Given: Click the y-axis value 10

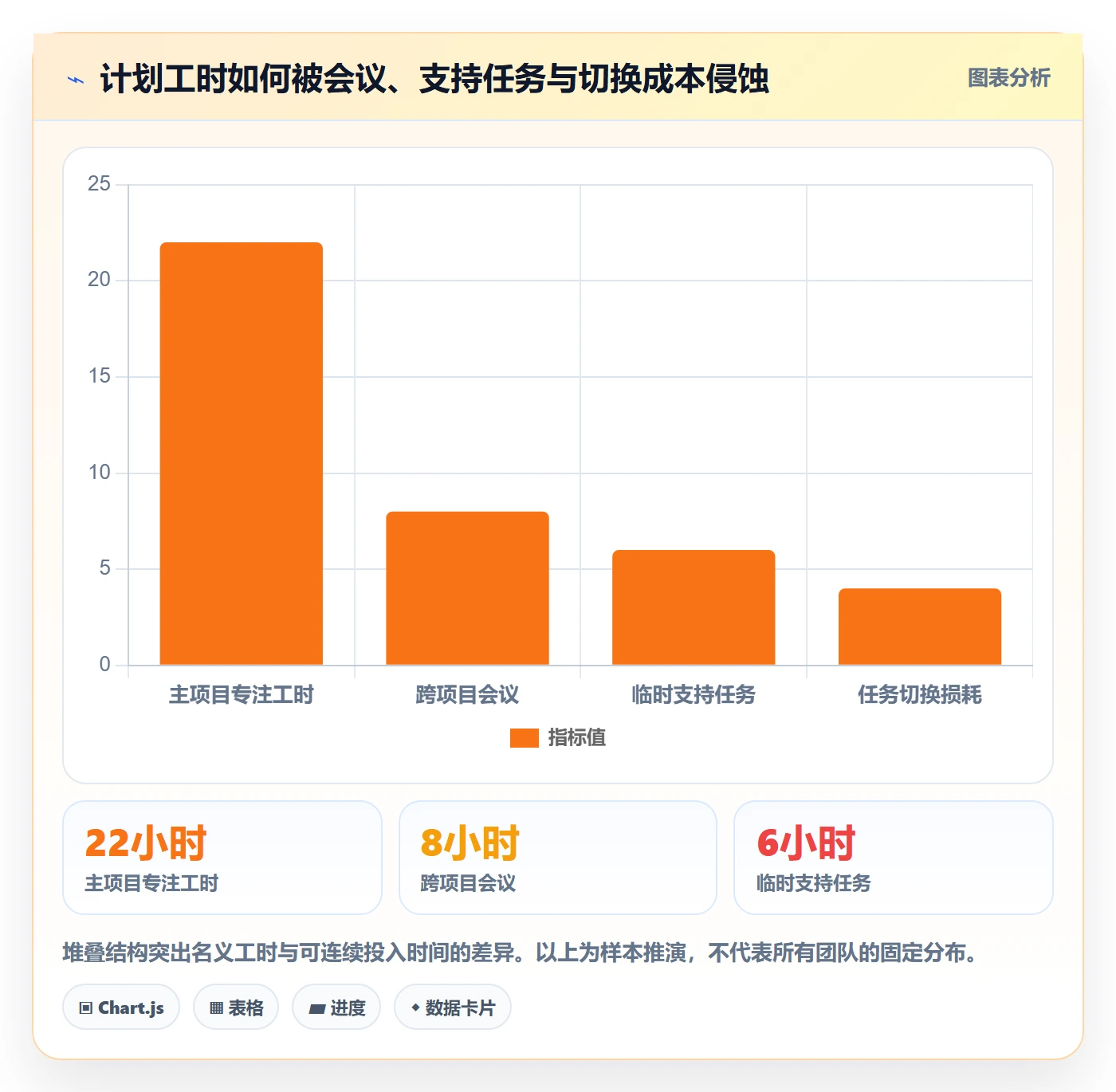Looking at the screenshot, I should pyautogui.click(x=100, y=473).
